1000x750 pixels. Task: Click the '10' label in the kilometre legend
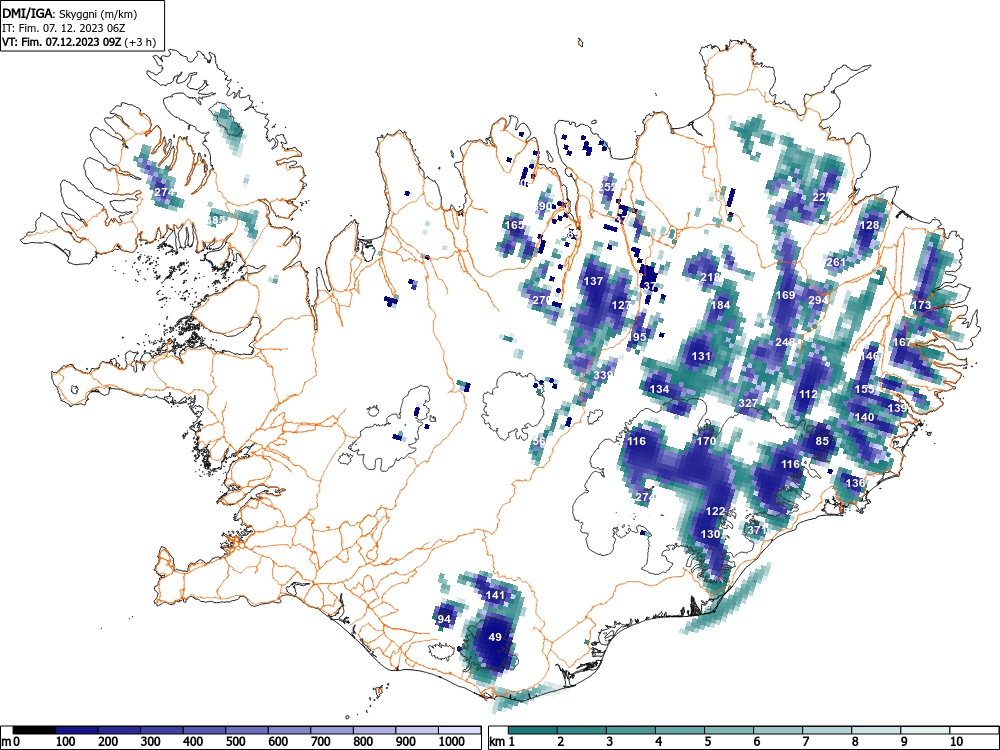956,742
